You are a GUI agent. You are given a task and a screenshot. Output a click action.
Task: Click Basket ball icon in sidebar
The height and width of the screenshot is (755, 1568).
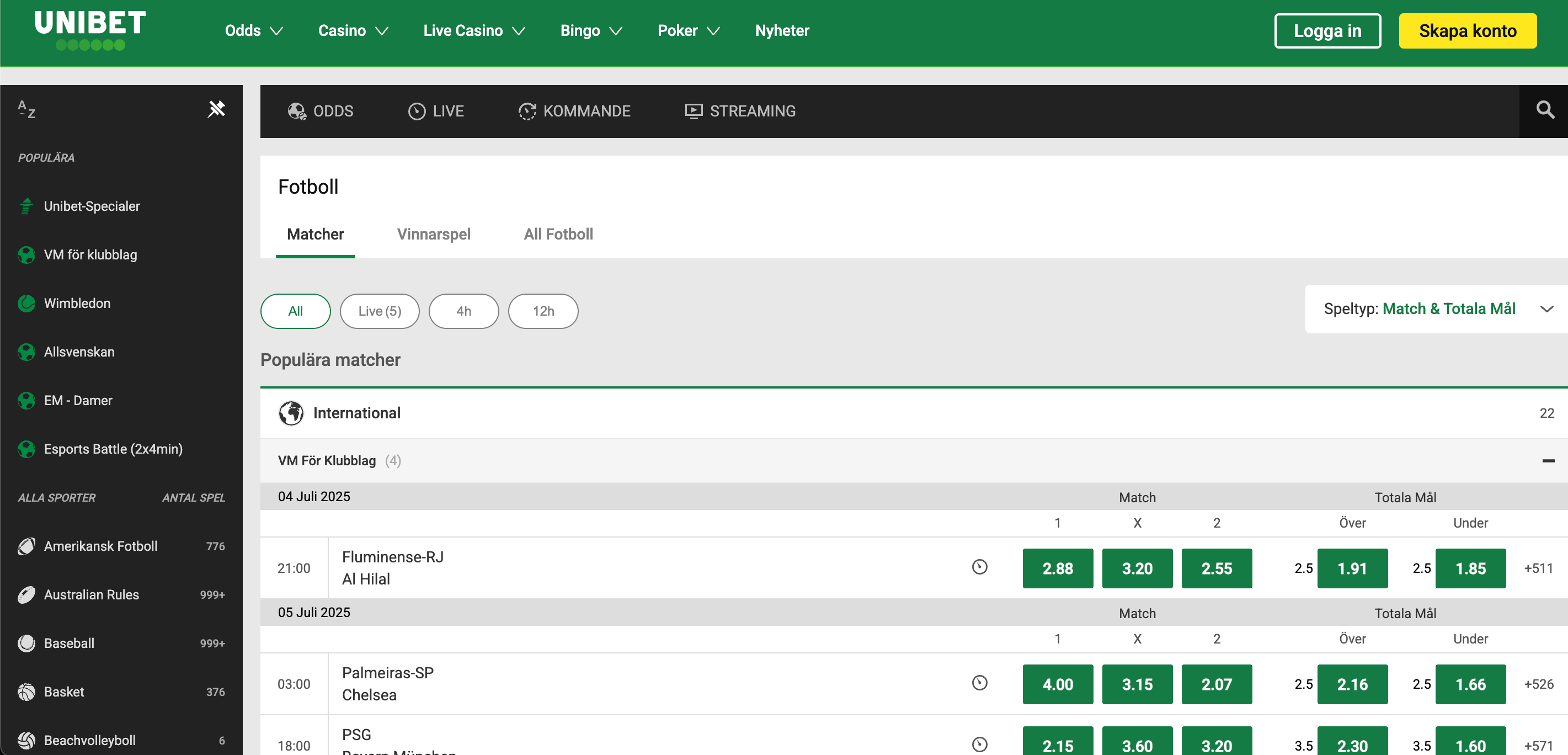coord(26,692)
